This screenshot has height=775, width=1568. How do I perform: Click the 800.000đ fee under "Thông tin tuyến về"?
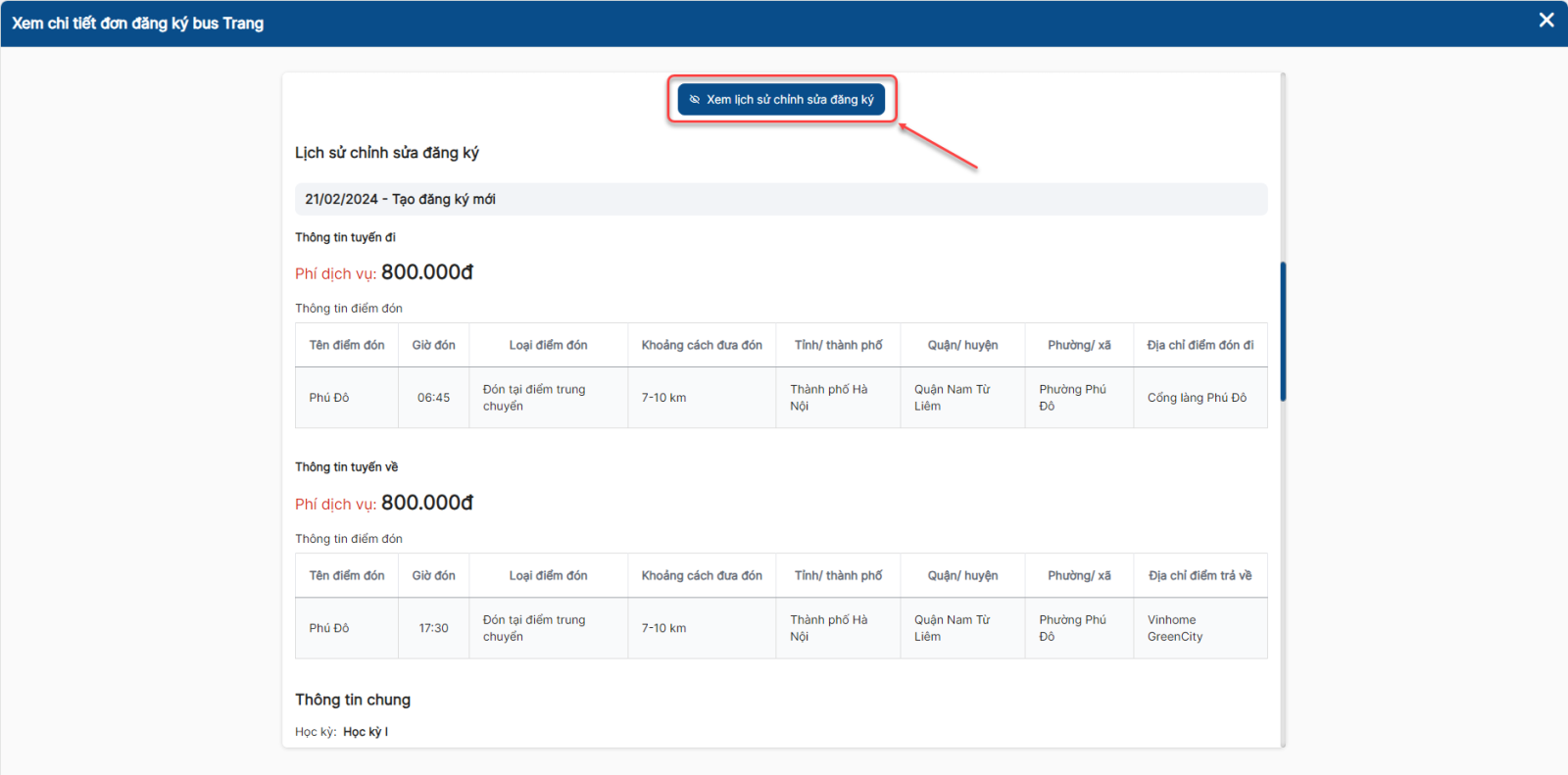(426, 503)
